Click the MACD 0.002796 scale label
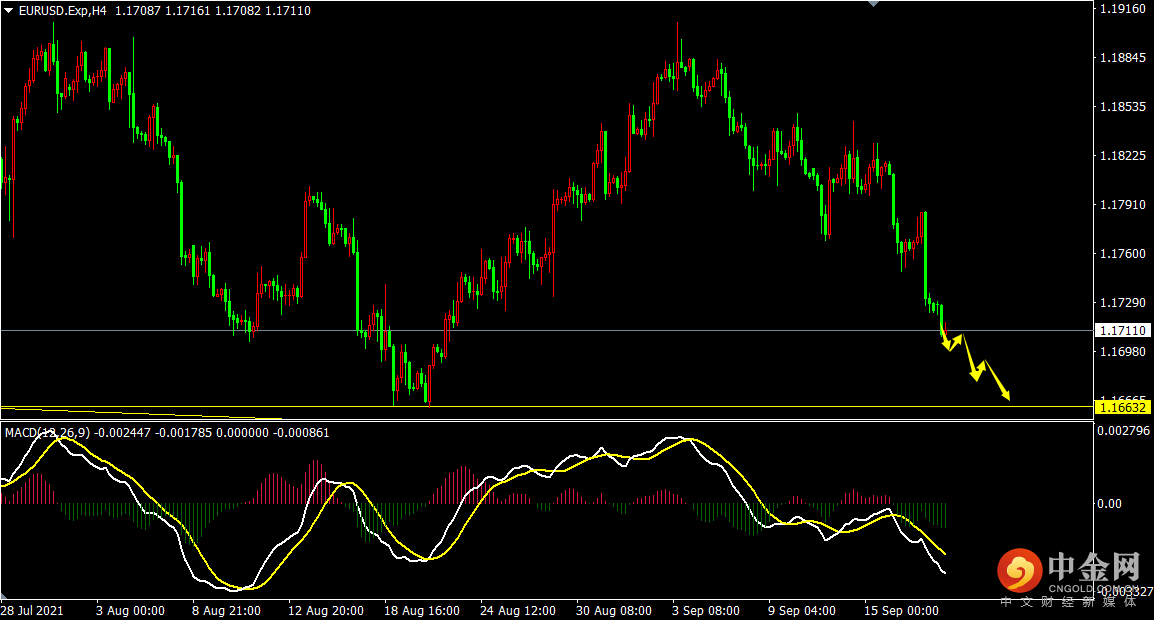The width and height of the screenshot is (1154, 620). click(x=1123, y=430)
